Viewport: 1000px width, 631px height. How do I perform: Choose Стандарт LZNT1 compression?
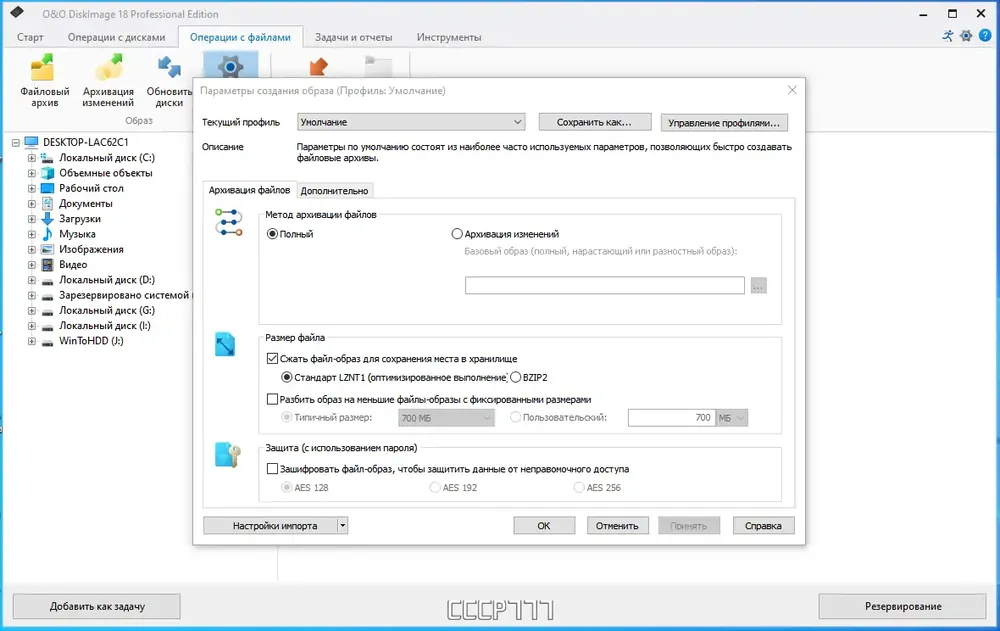click(287, 378)
